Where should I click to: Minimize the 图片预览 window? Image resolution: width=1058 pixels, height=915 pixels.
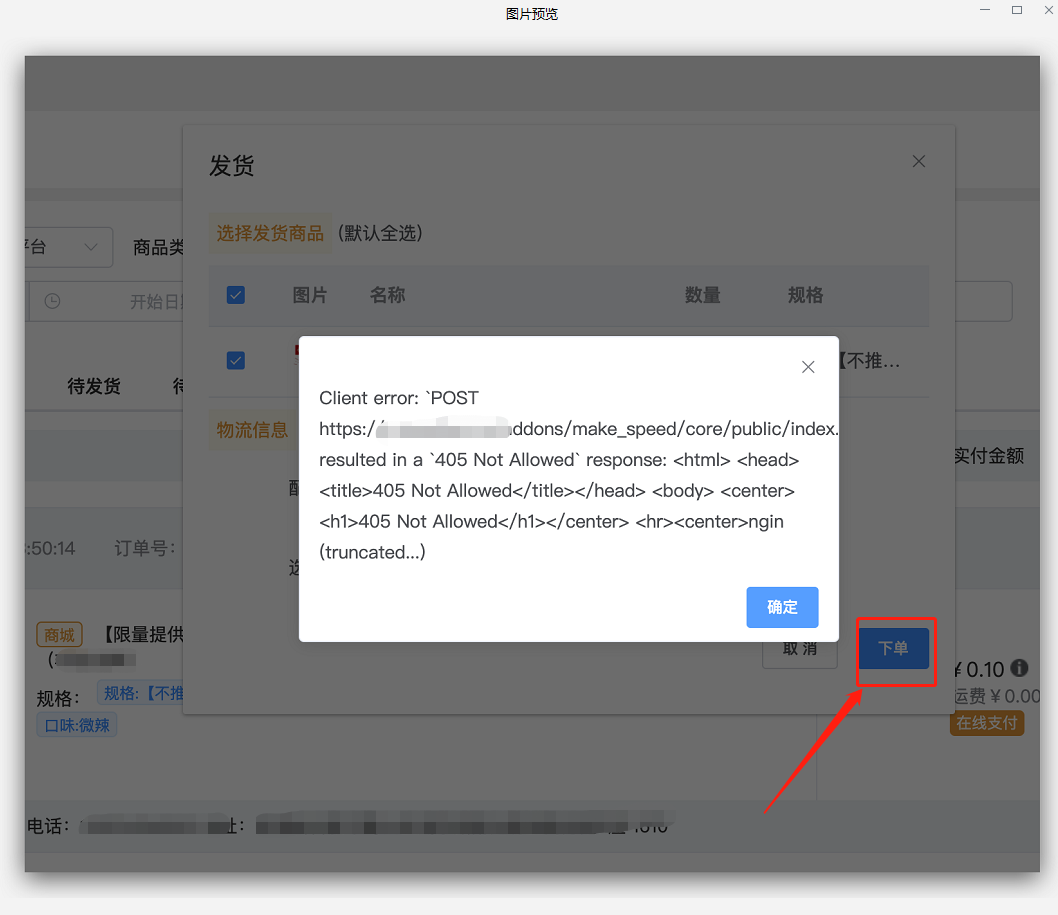985,10
